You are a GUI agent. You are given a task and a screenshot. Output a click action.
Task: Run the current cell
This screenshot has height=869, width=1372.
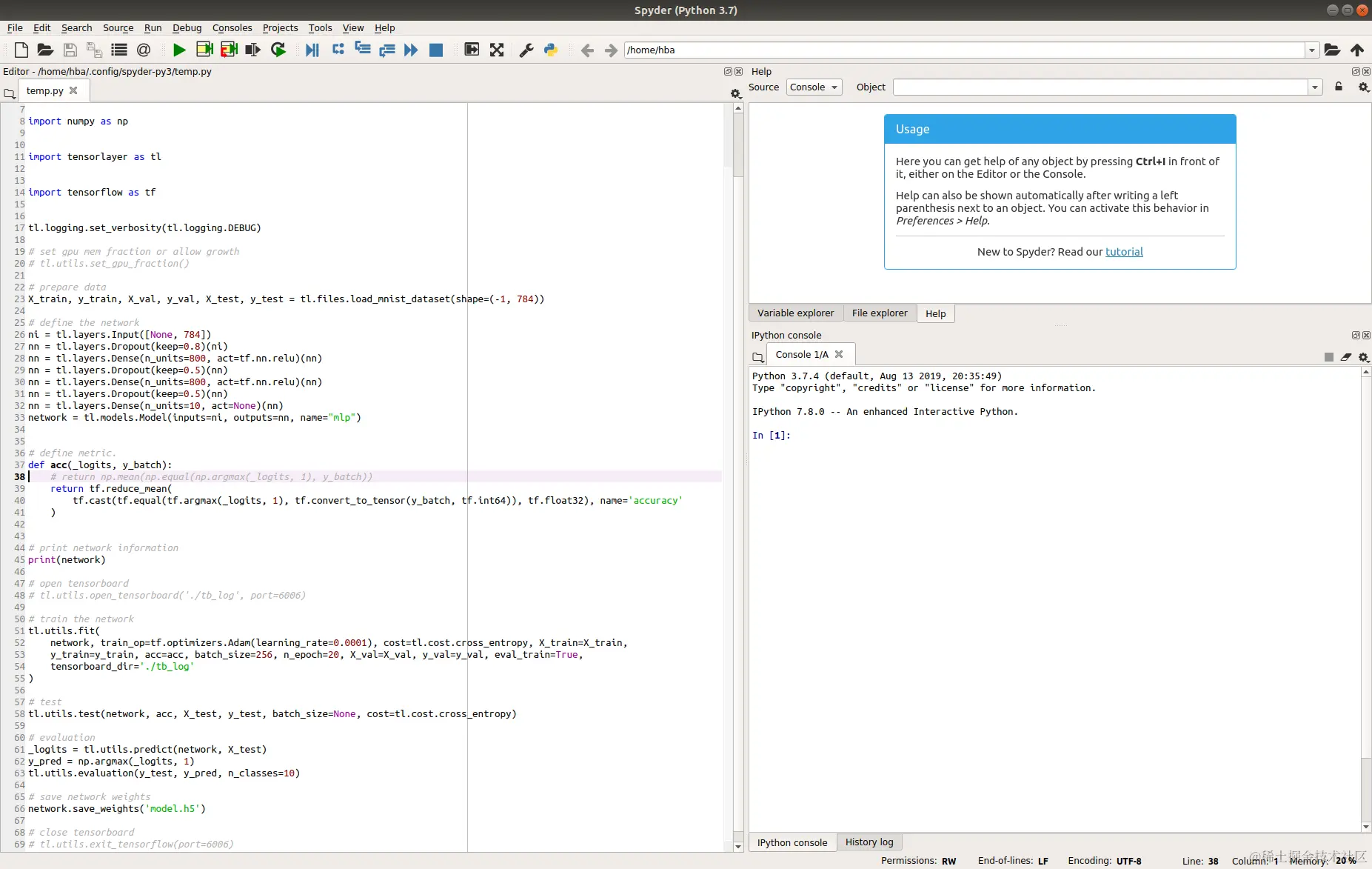pos(204,50)
